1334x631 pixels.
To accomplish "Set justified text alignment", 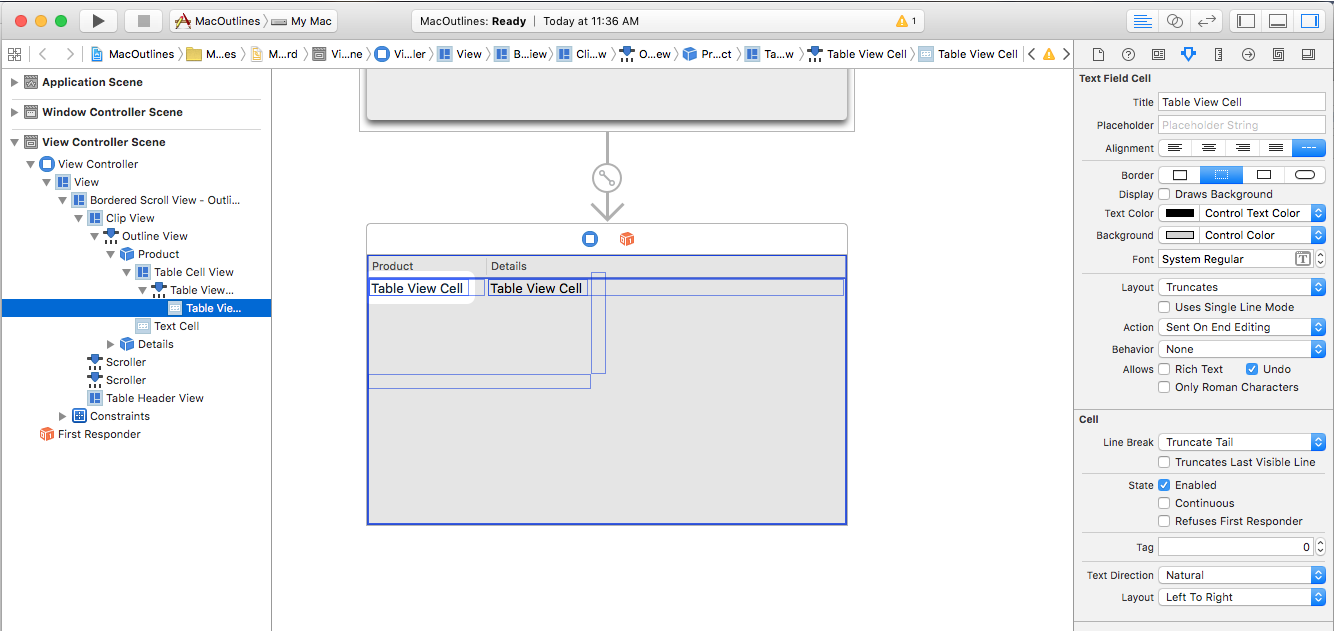I will [1275, 148].
